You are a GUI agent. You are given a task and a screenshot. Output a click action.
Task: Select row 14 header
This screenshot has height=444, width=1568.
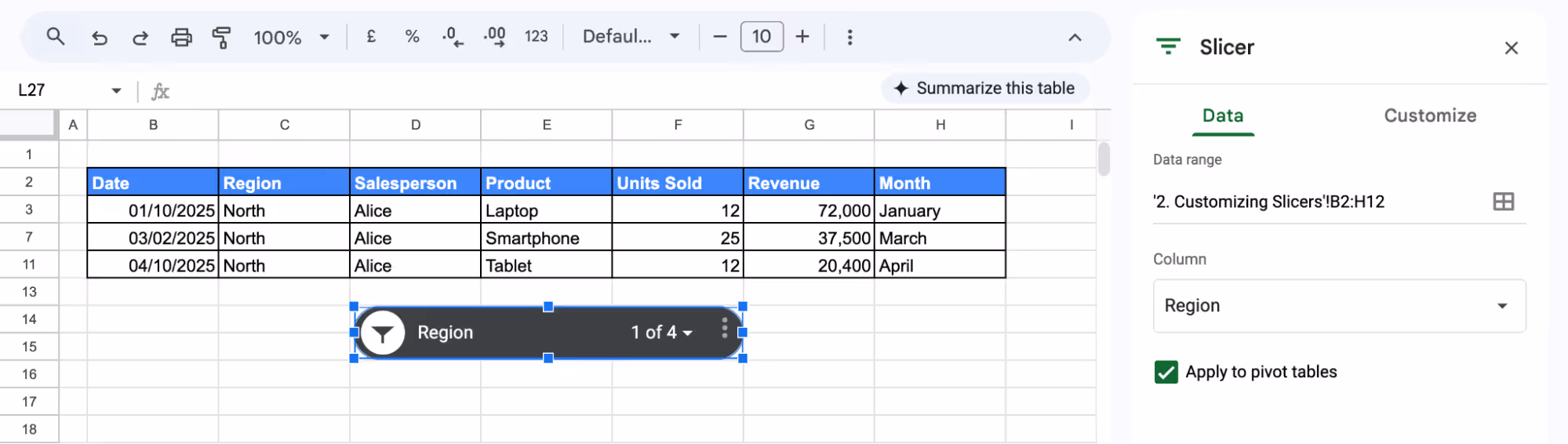tap(29, 319)
